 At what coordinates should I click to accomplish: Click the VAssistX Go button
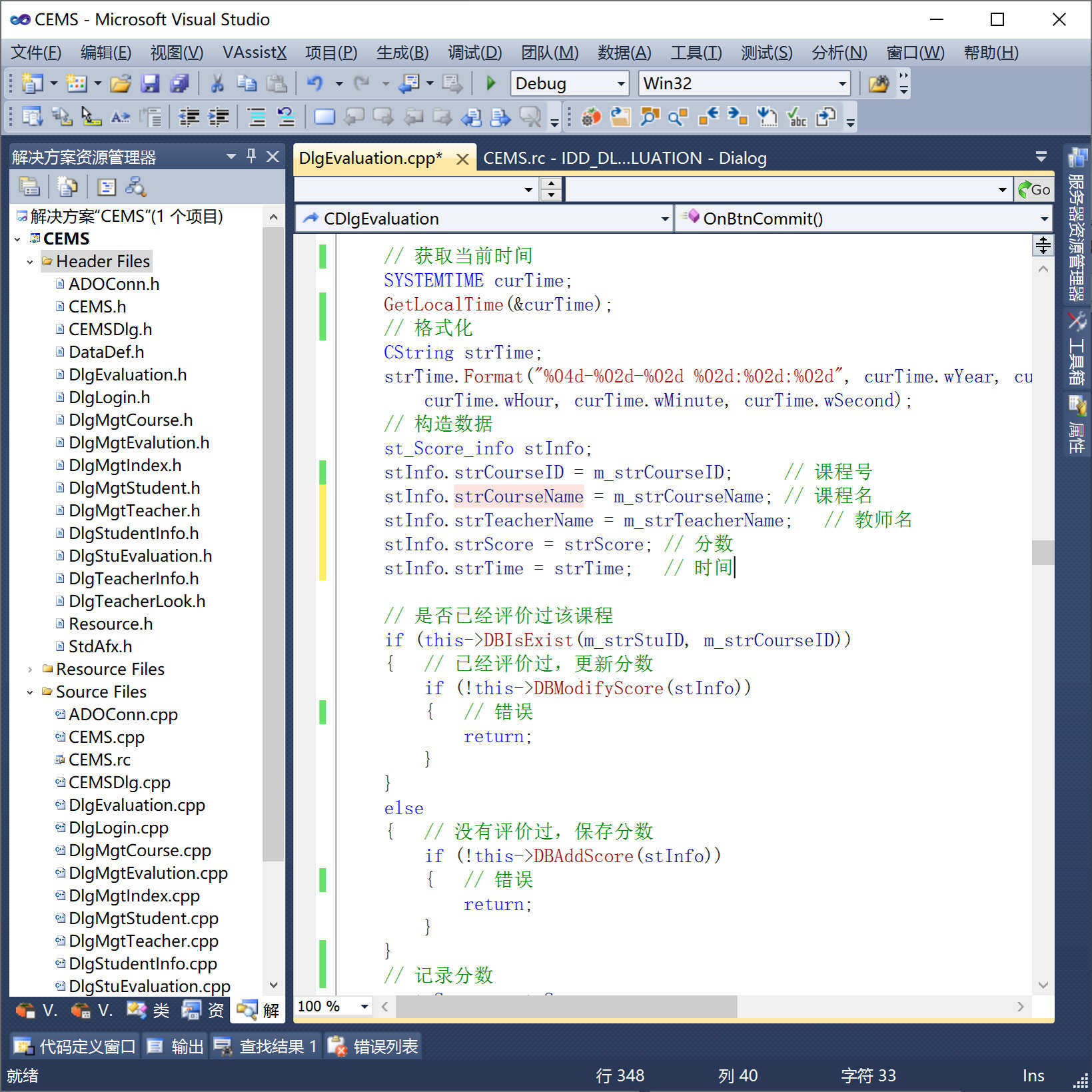pyautogui.click(x=1034, y=190)
